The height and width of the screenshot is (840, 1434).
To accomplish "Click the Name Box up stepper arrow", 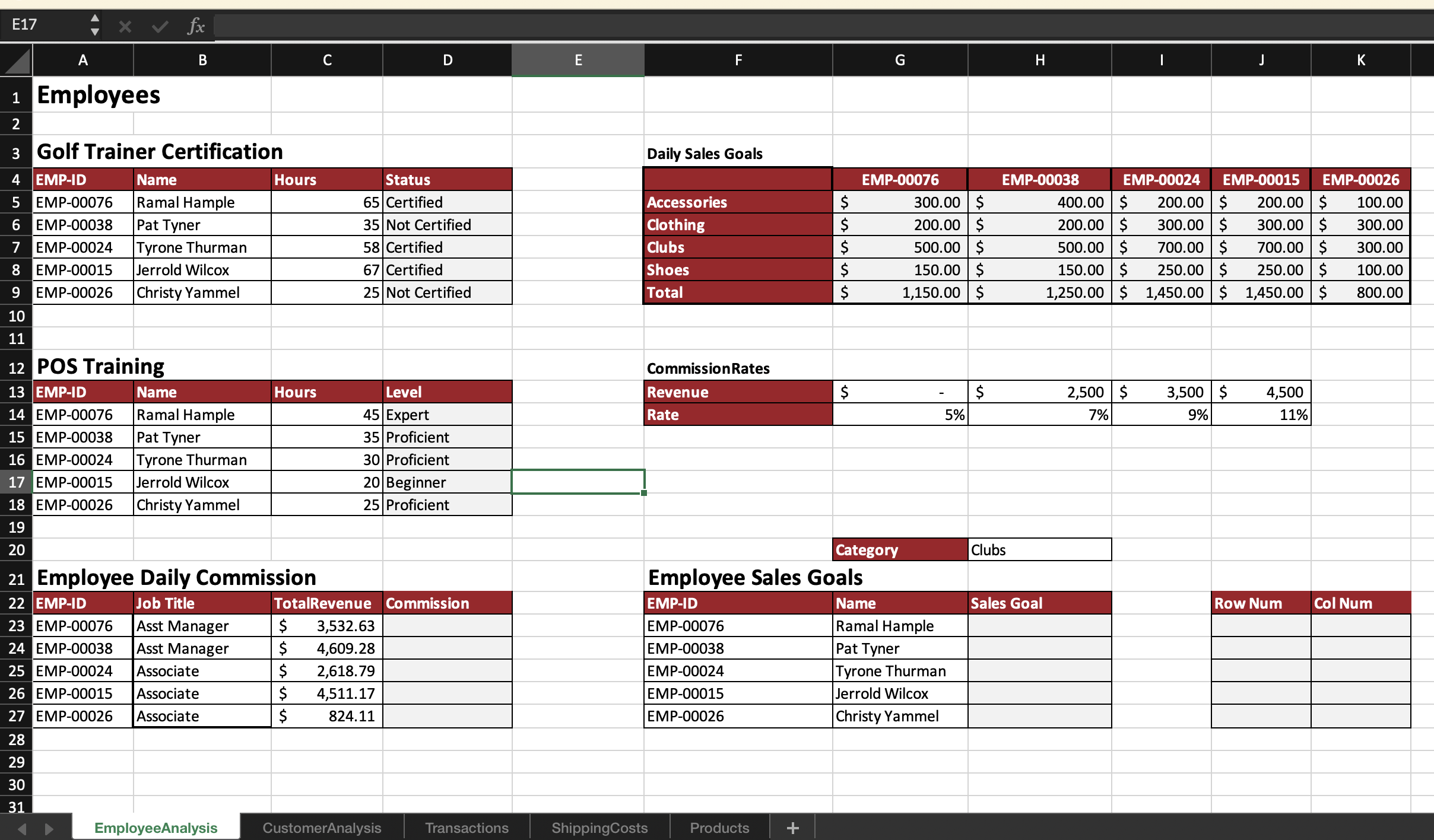I will (x=95, y=17).
